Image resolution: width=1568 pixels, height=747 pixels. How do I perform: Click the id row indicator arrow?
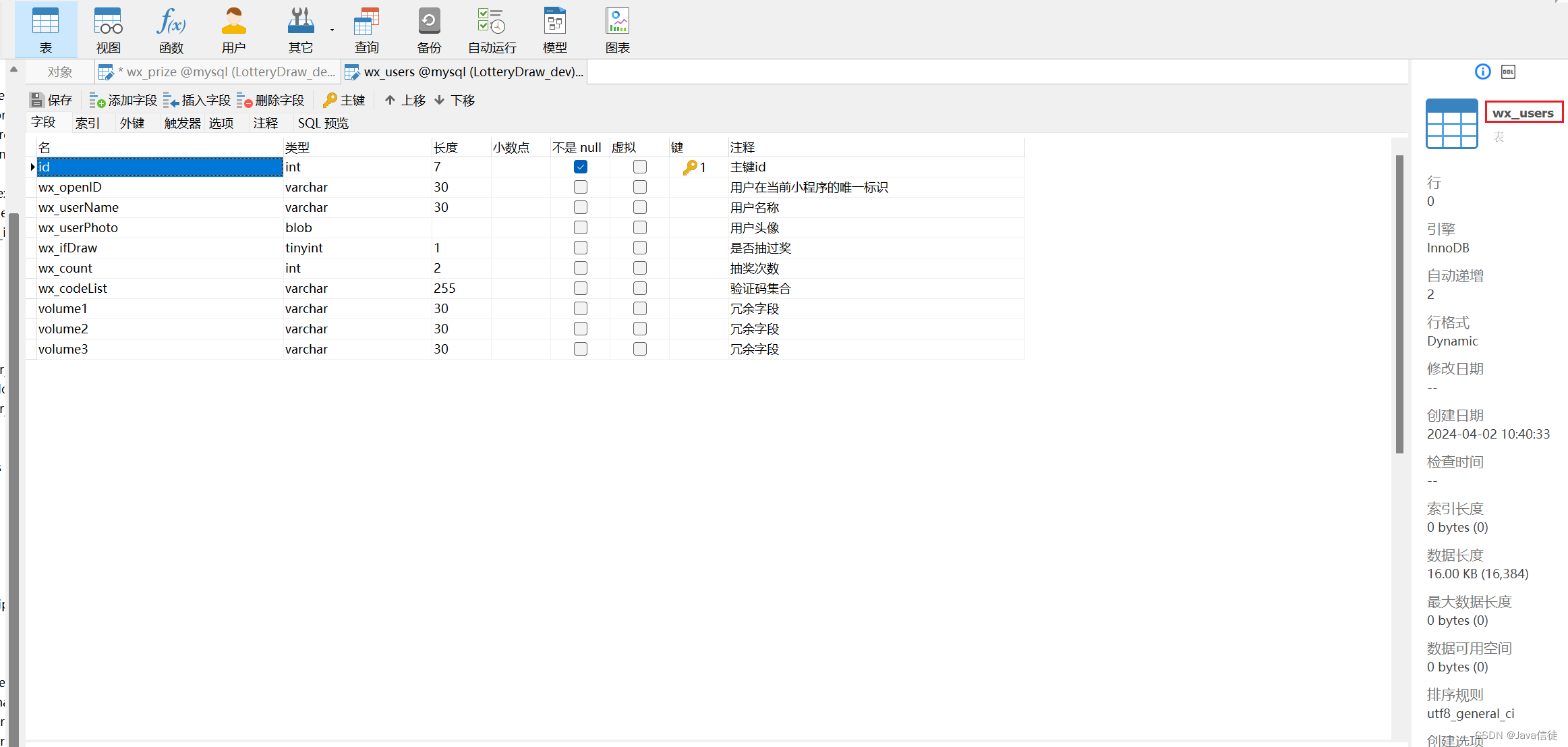pyautogui.click(x=32, y=167)
